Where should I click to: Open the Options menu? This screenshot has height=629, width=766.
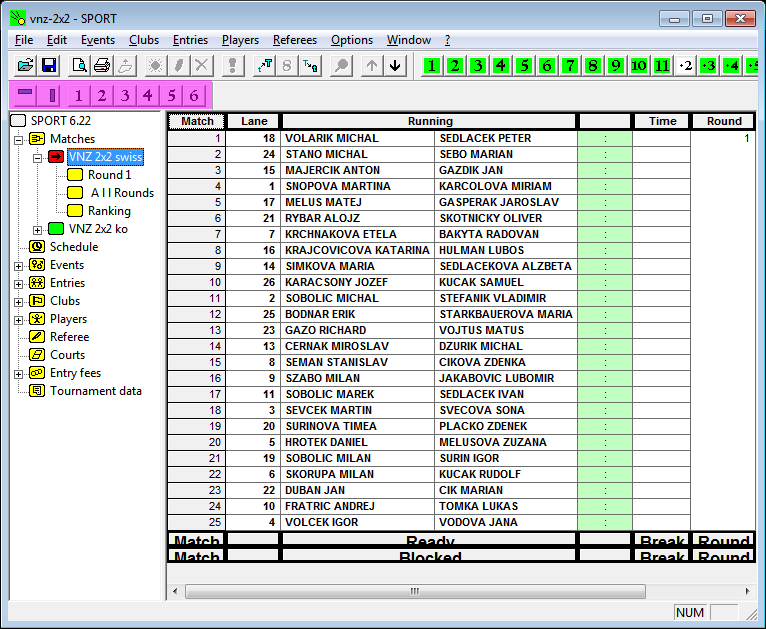(352, 40)
